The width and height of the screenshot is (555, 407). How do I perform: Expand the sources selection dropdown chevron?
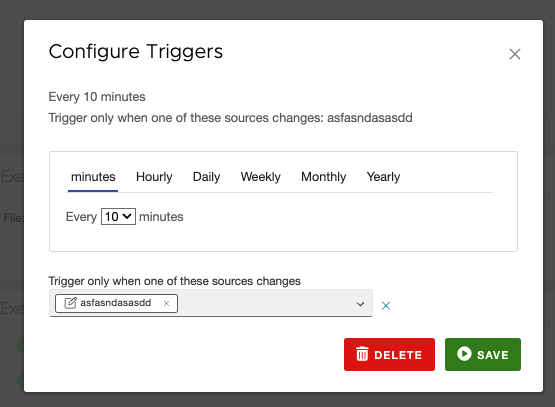360,304
